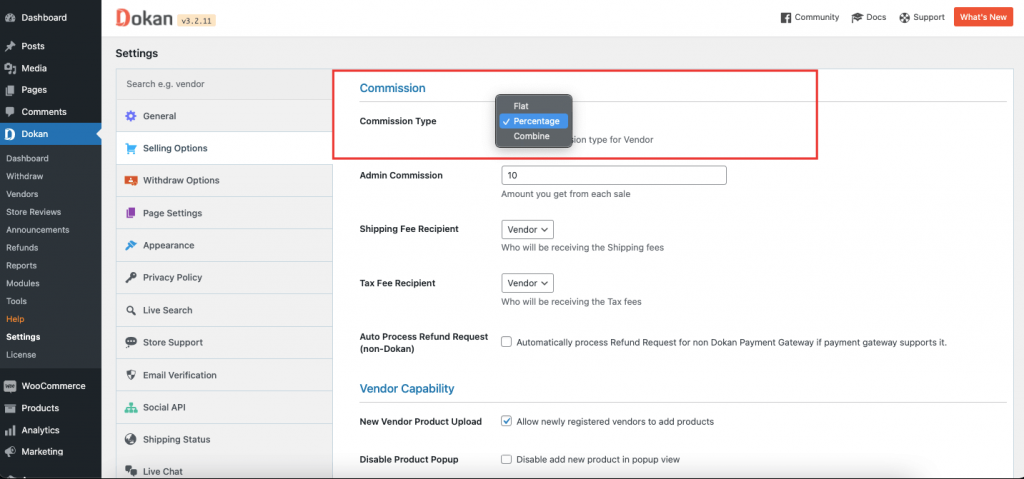The image size is (1024, 479).
Task: Open Tools submenu item
Action: point(16,301)
